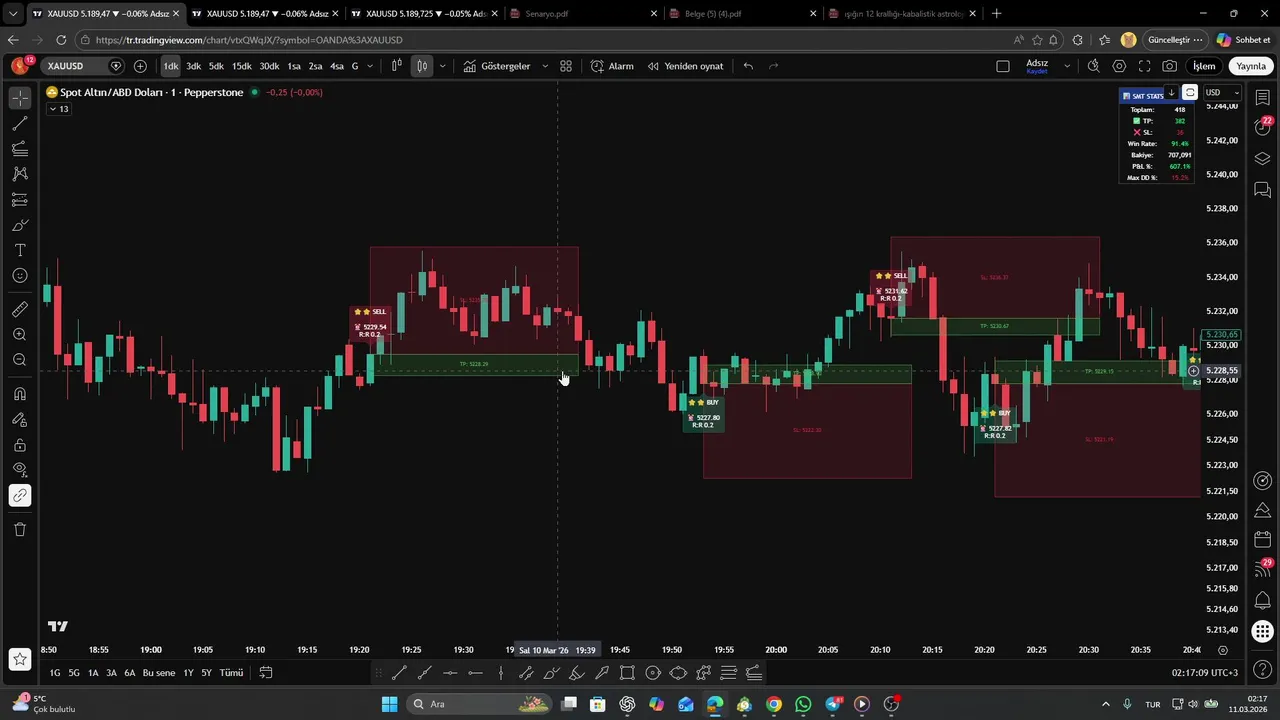This screenshot has width=1280, height=720.
Task: Select the 1sa timeframe
Action: [294, 66]
